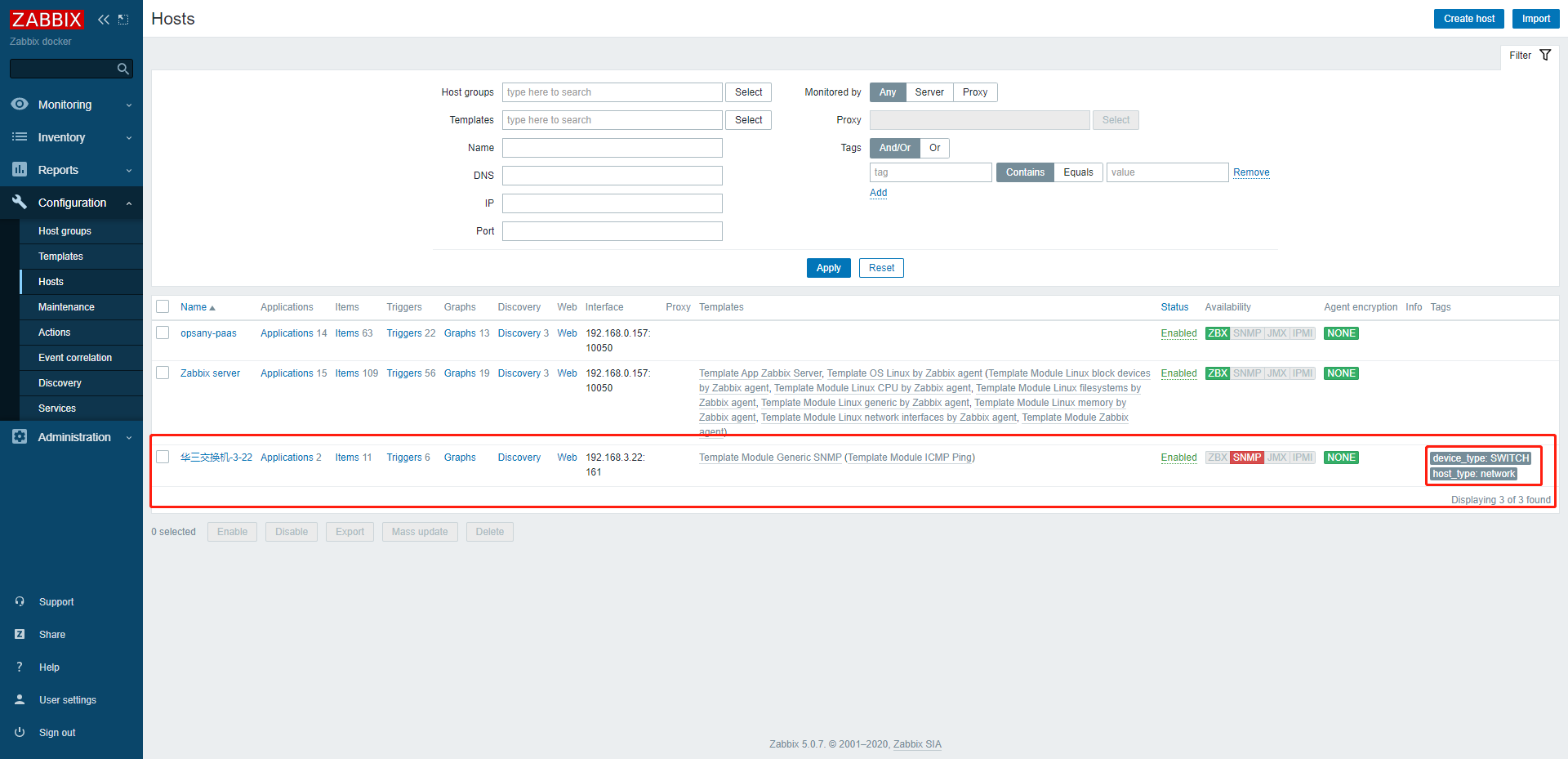
Task: Click Select next to Templates
Action: [748, 120]
